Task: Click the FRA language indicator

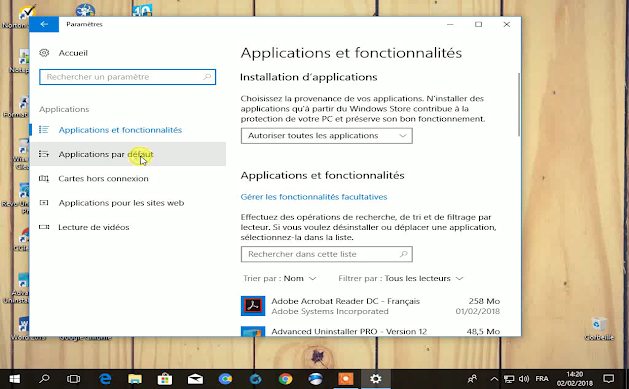Action: (542, 379)
